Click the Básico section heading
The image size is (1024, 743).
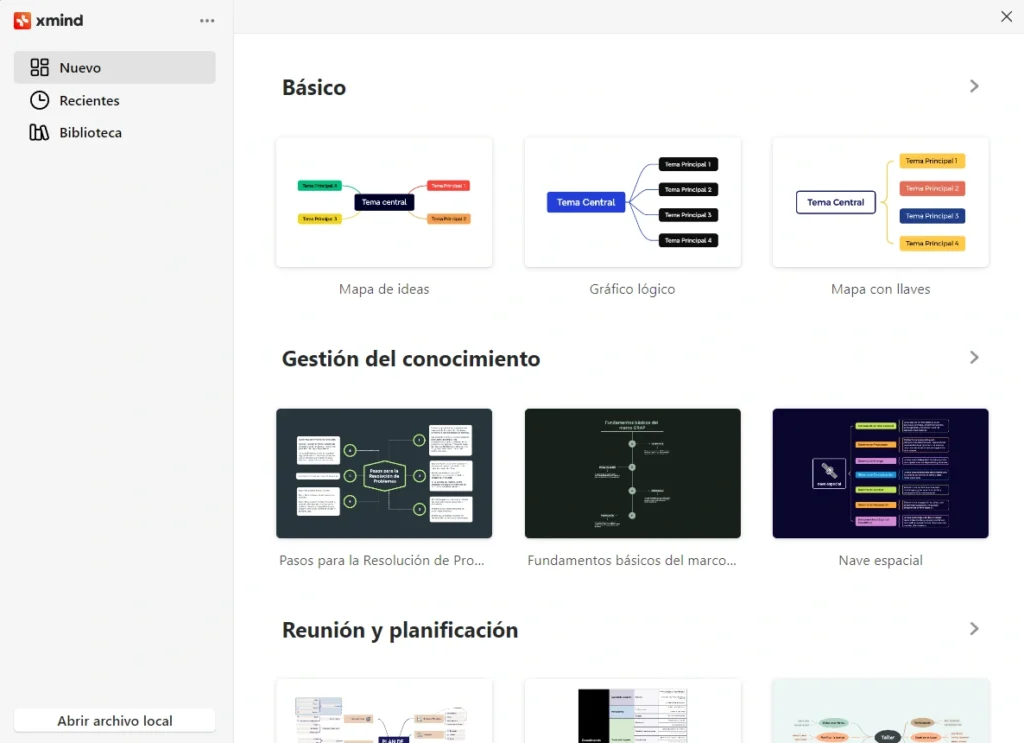tap(314, 87)
